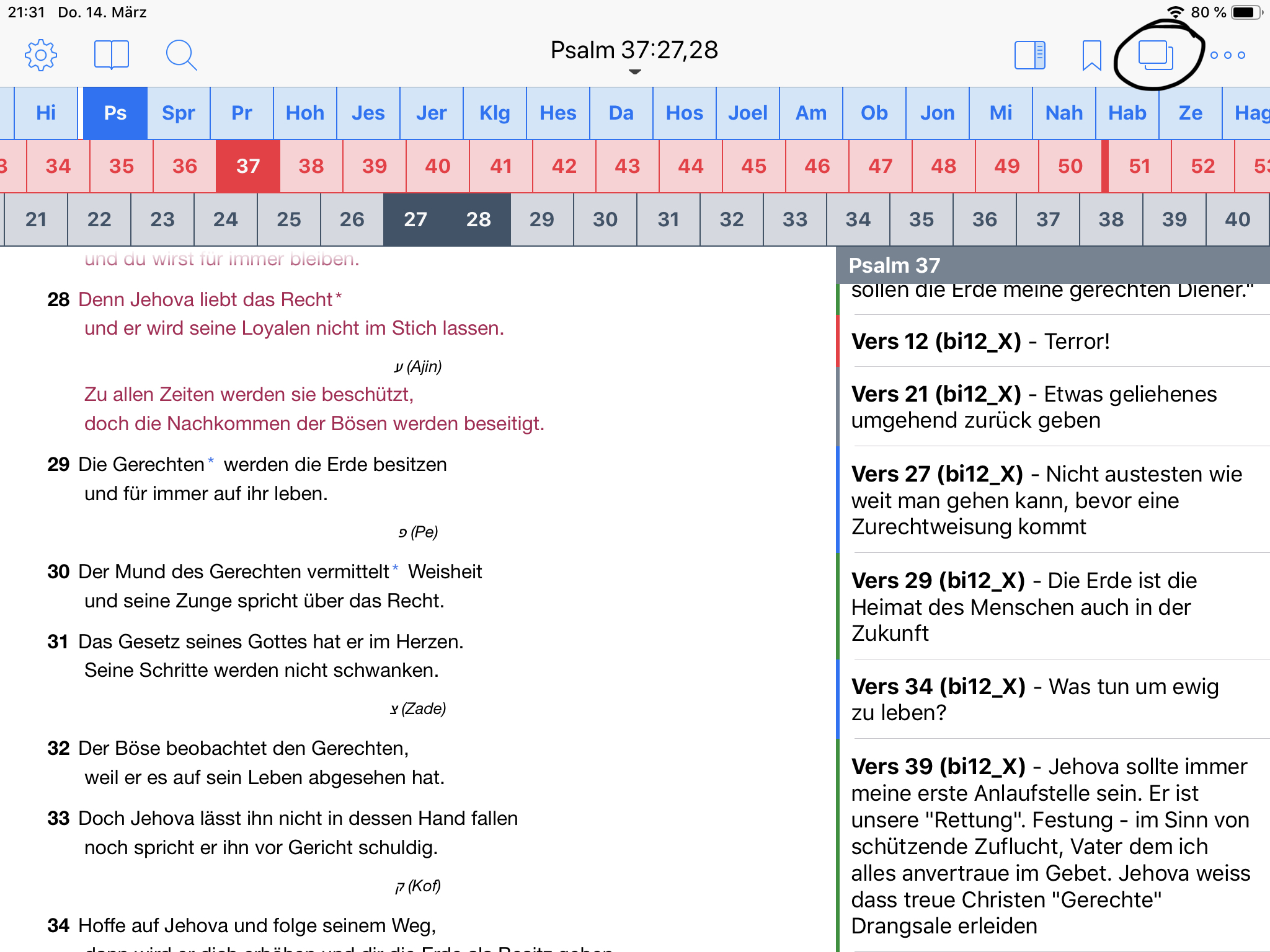Tap the bookmark icon
Image resolution: width=1270 pixels, height=952 pixels.
point(1091,55)
